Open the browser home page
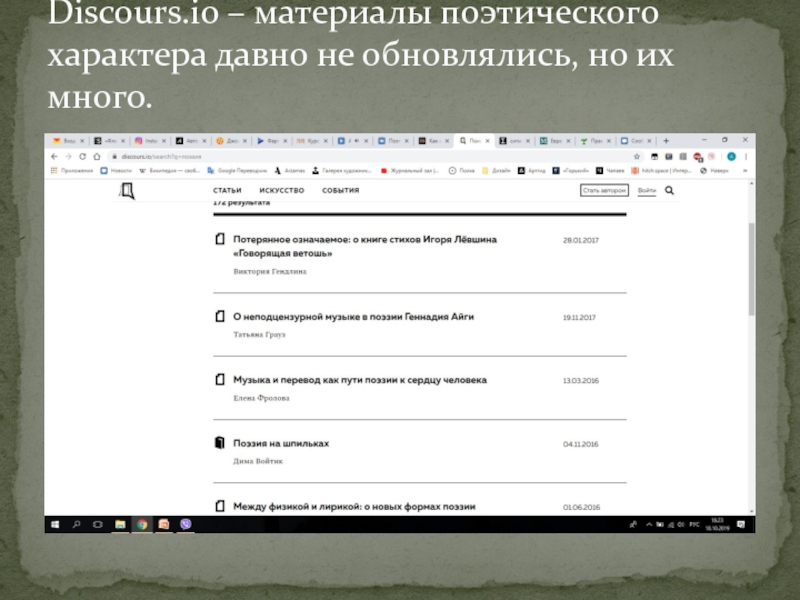Viewport: 800px width, 600px height. coord(96,157)
